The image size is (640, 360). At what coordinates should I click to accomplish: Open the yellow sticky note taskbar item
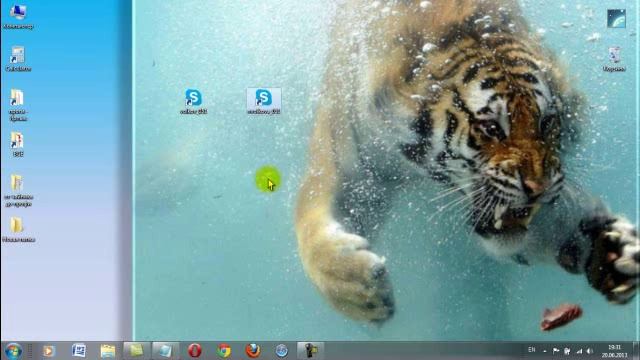(x=137, y=351)
